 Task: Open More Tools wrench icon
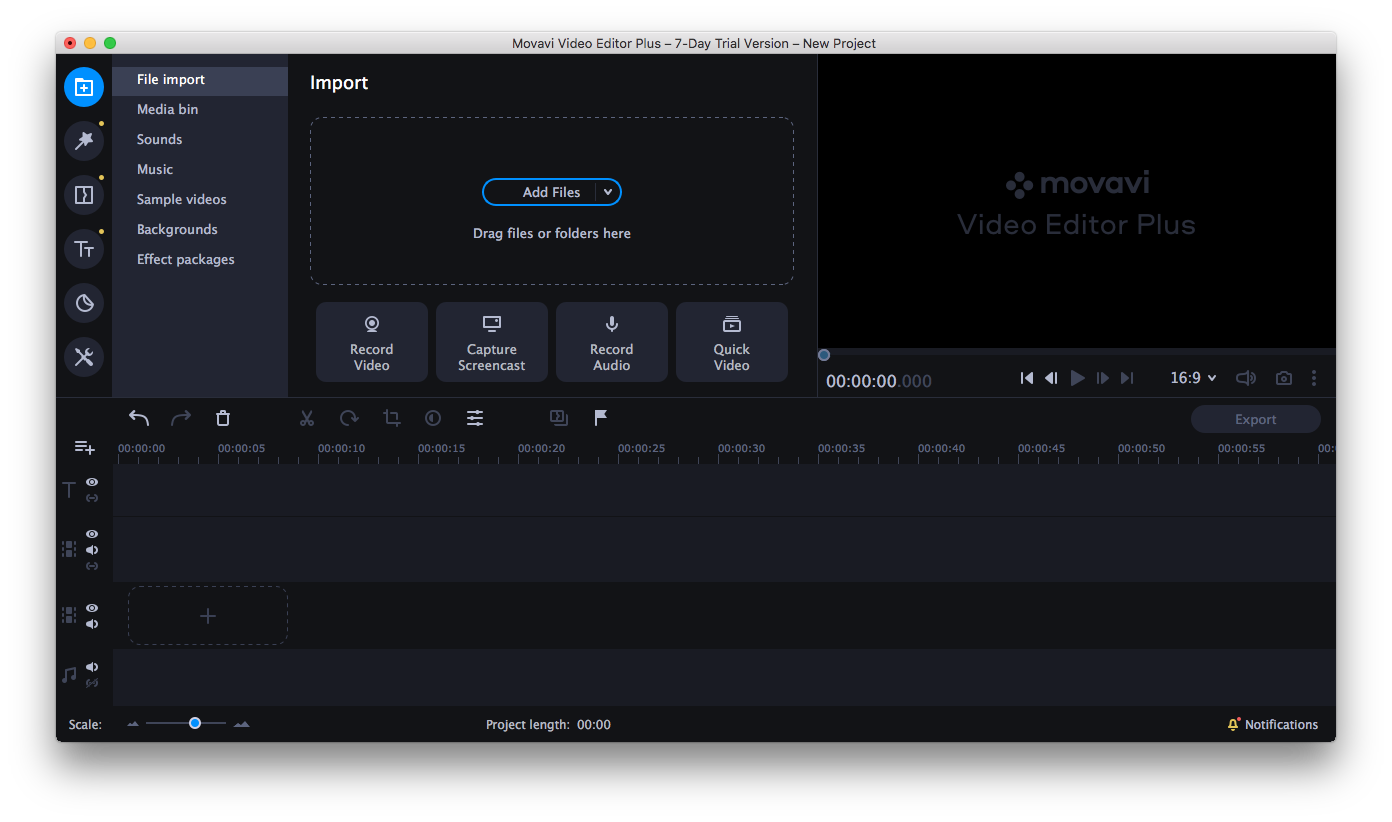coord(84,357)
